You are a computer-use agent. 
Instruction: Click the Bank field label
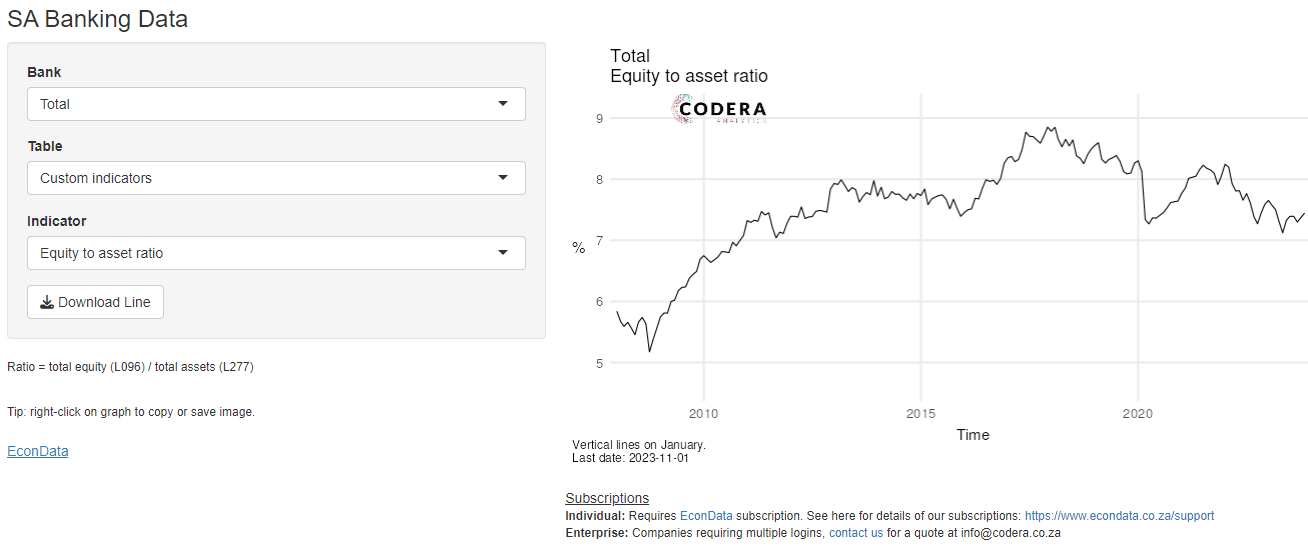coord(44,72)
